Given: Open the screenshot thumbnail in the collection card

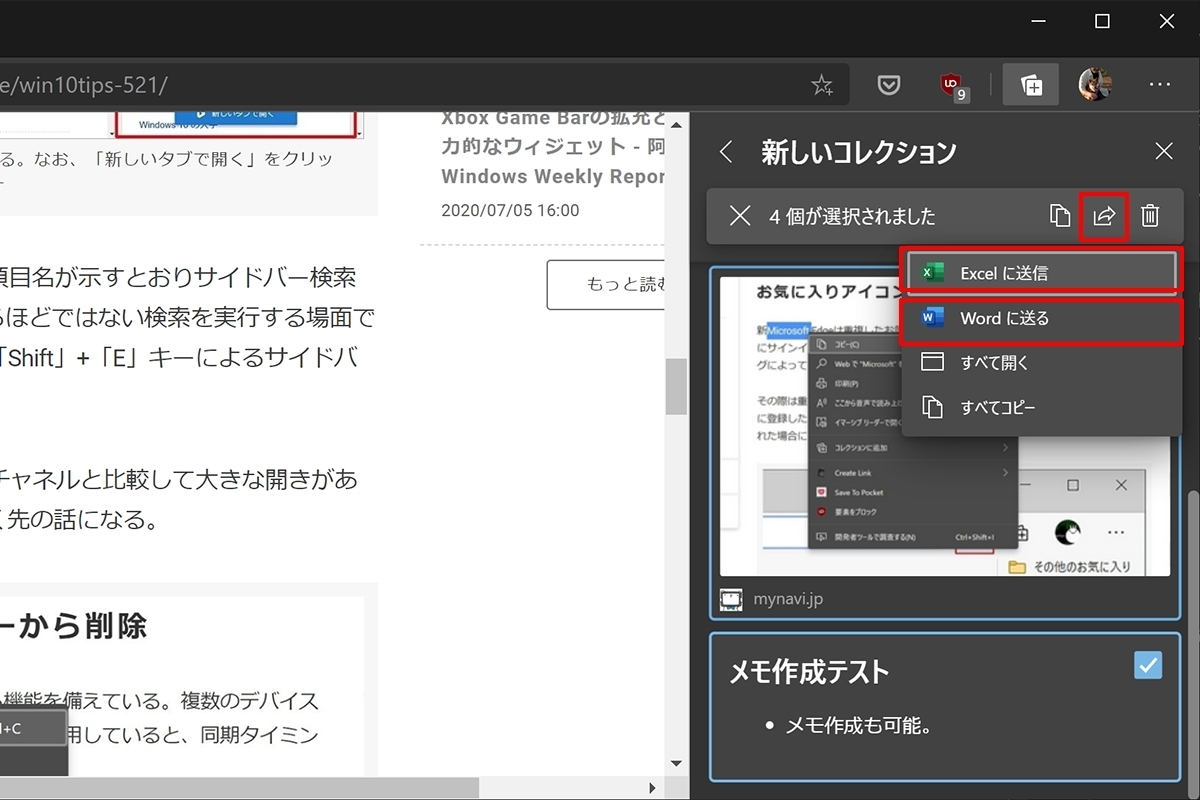Looking at the screenshot, I should pyautogui.click(x=945, y=425).
